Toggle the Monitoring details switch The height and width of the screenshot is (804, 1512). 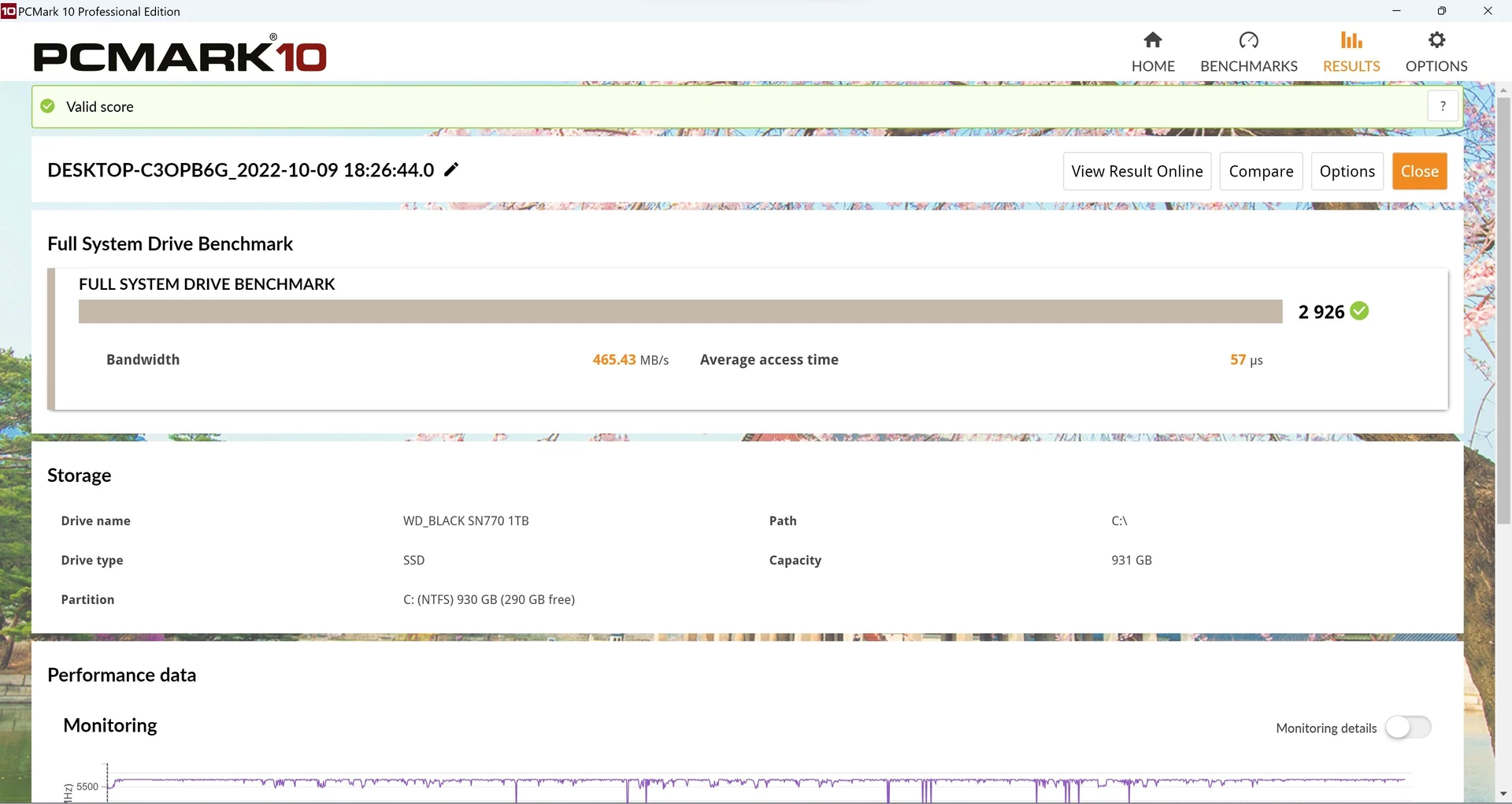1408,727
